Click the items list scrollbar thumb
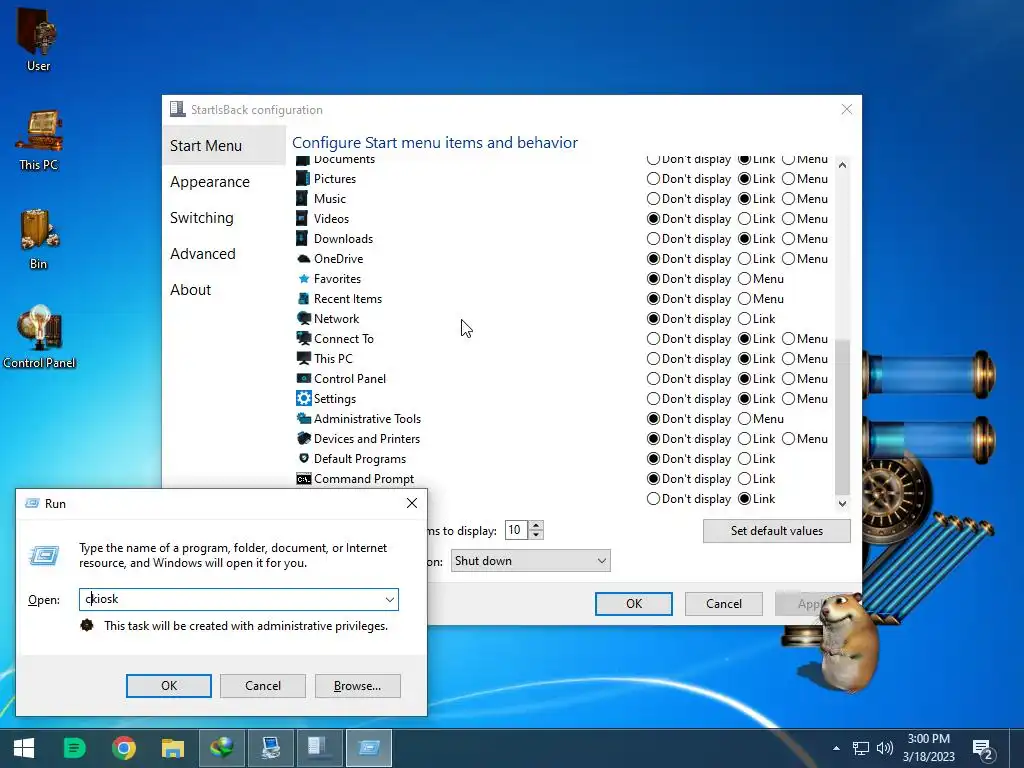The height and width of the screenshot is (768, 1024). tap(842, 417)
